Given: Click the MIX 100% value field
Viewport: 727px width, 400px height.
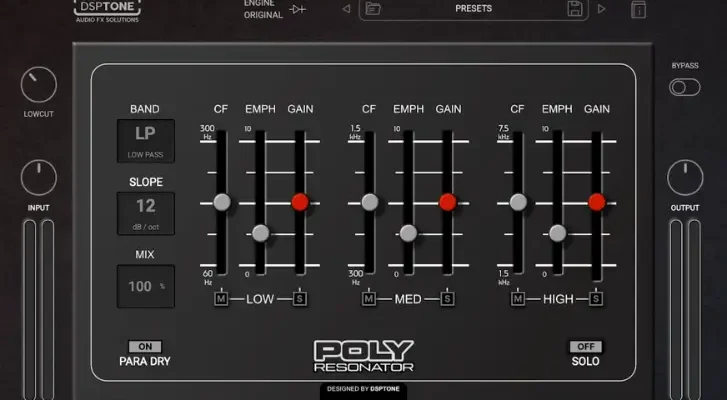Looking at the screenshot, I should [x=146, y=286].
